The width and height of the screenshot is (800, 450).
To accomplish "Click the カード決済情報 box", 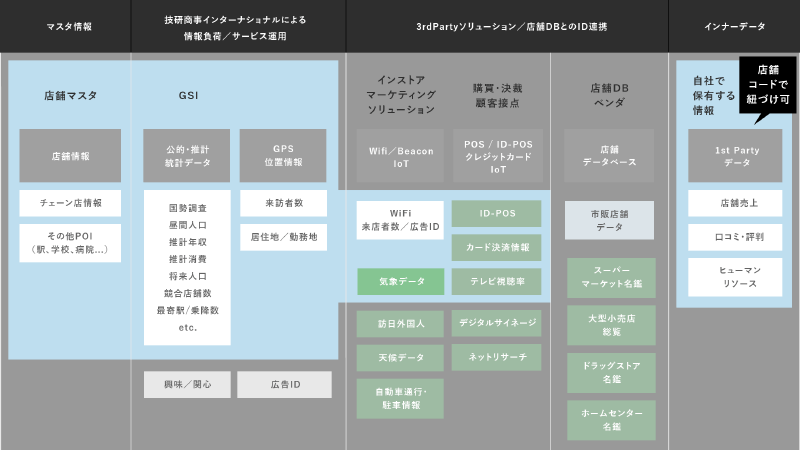I will pos(496,247).
